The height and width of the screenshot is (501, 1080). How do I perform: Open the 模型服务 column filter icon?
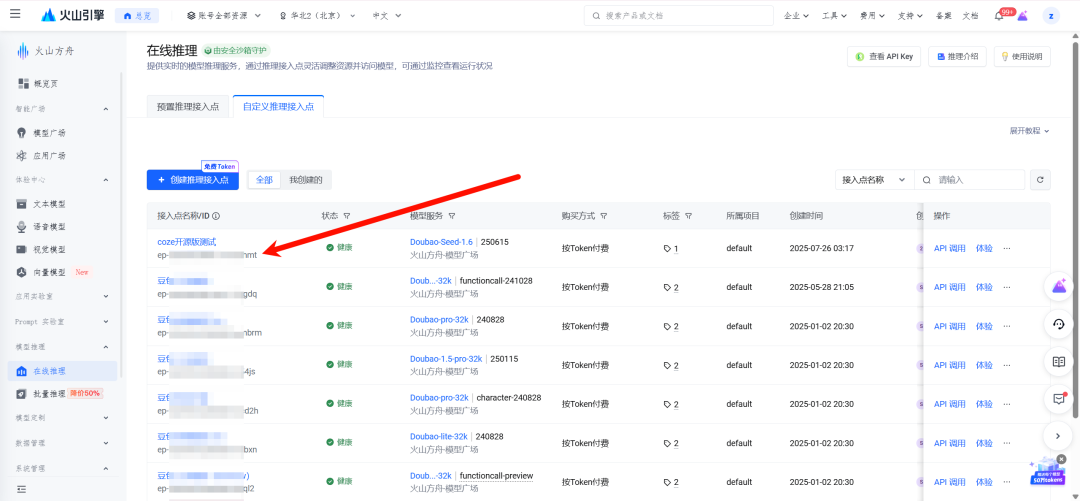(x=451, y=216)
